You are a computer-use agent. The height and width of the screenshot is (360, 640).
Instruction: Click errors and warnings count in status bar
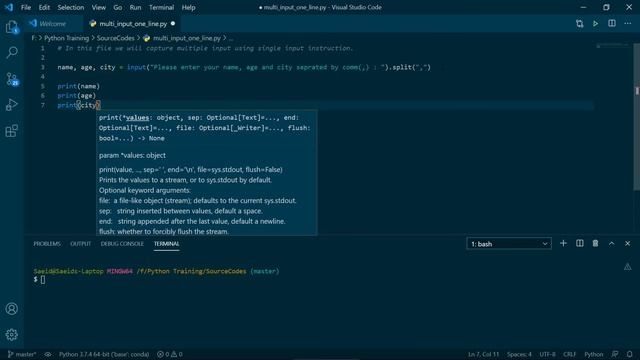(x=170, y=354)
